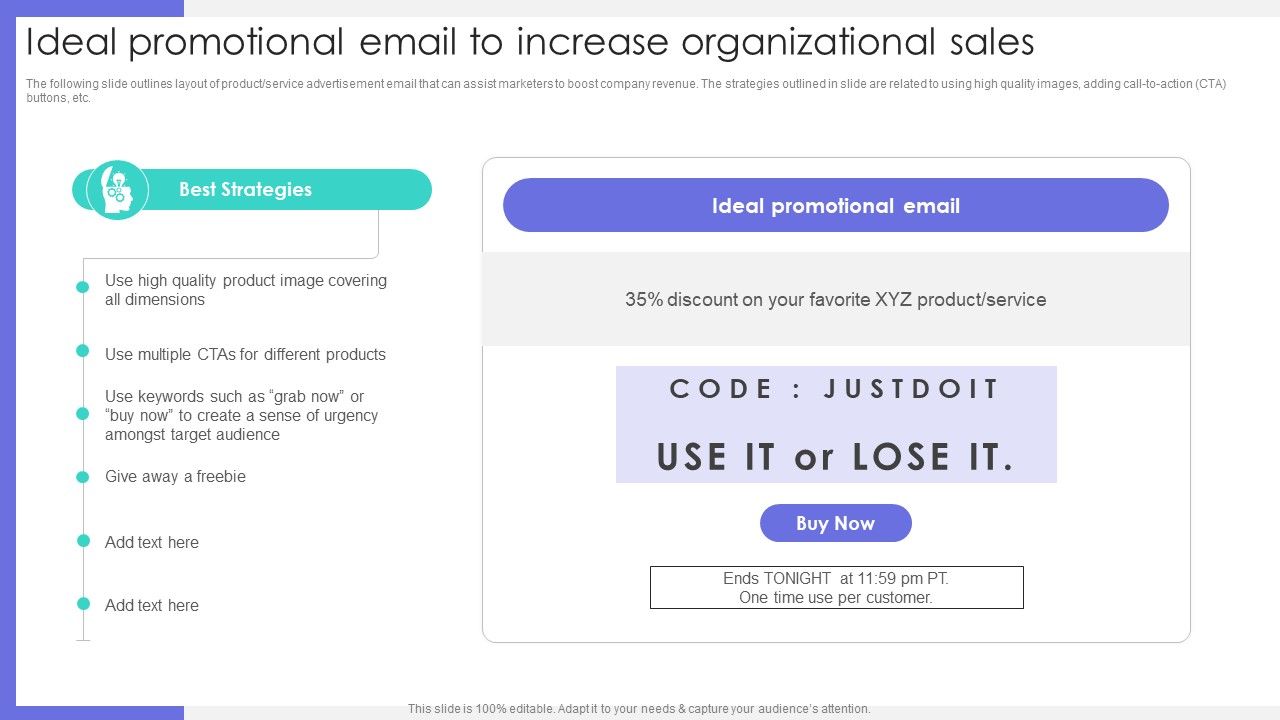Click the last Add text here placeholder
The width and height of the screenshot is (1280, 720).
coord(152,605)
